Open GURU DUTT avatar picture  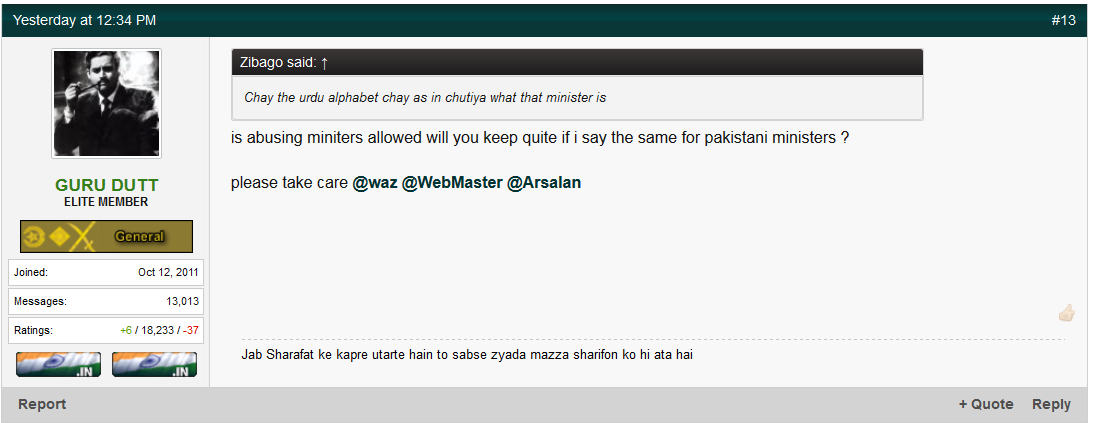point(107,104)
